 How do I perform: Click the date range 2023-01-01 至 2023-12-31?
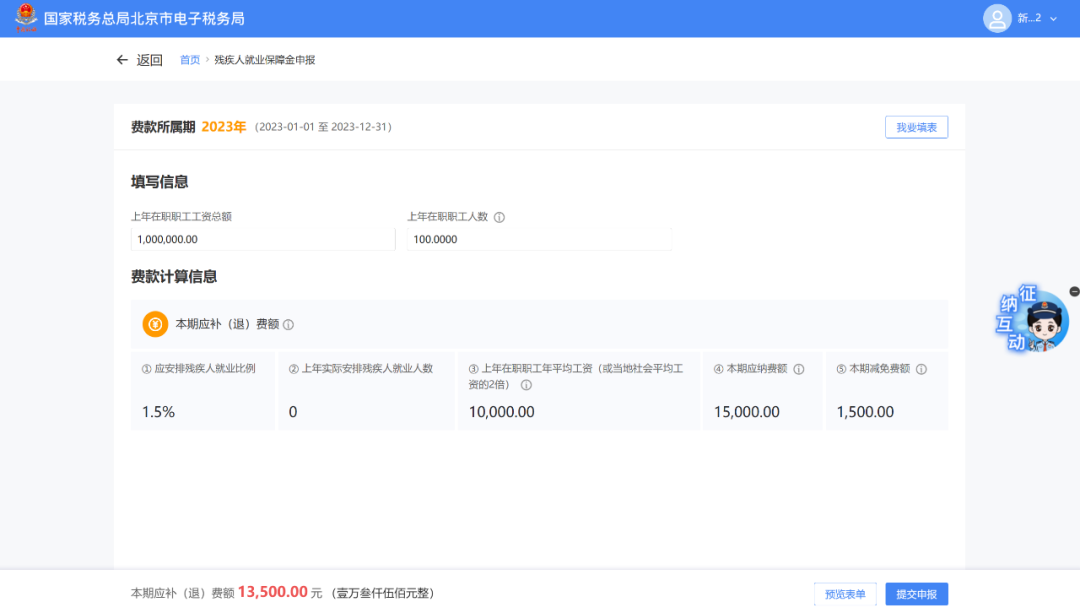coord(323,127)
